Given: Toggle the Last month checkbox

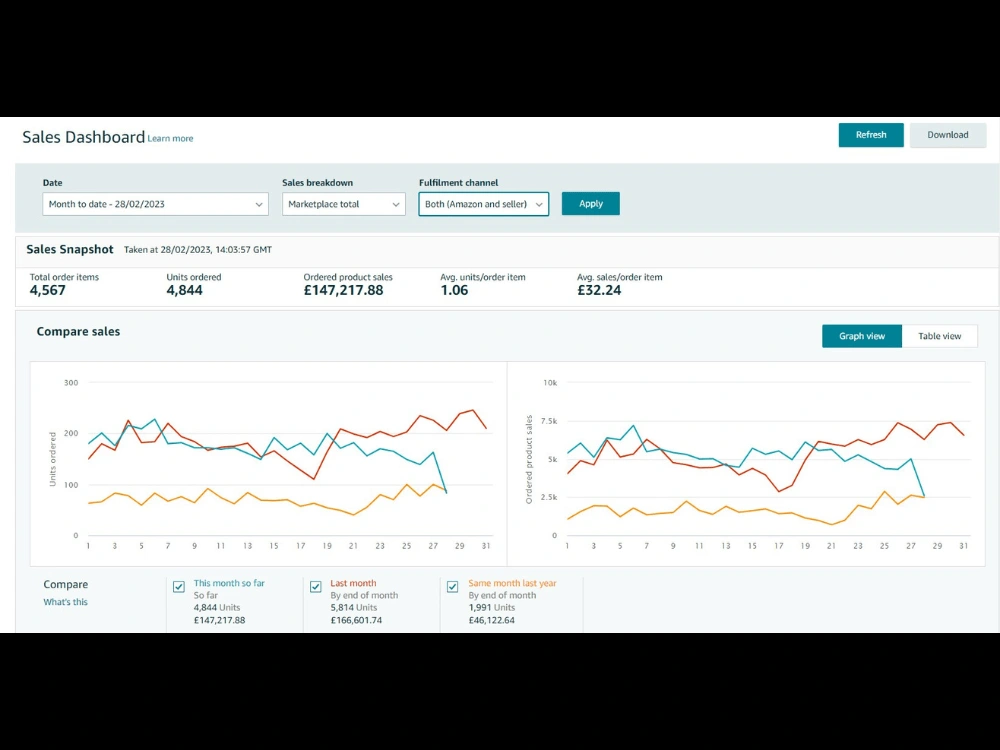Looking at the screenshot, I should tap(316, 586).
